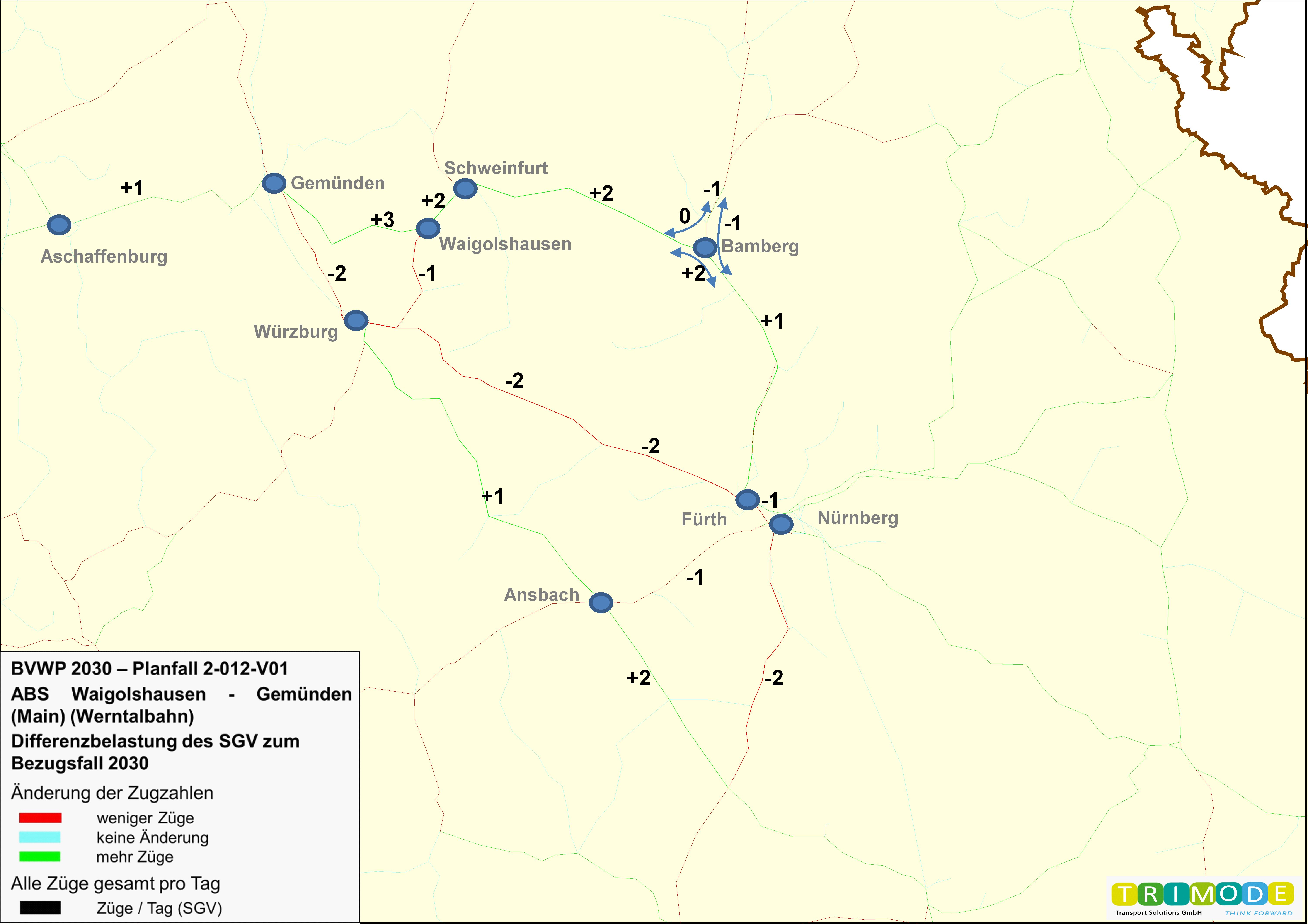The width and height of the screenshot is (1308, 924).
Task: Select the Schweinfurt station dot
Action: pos(465,189)
